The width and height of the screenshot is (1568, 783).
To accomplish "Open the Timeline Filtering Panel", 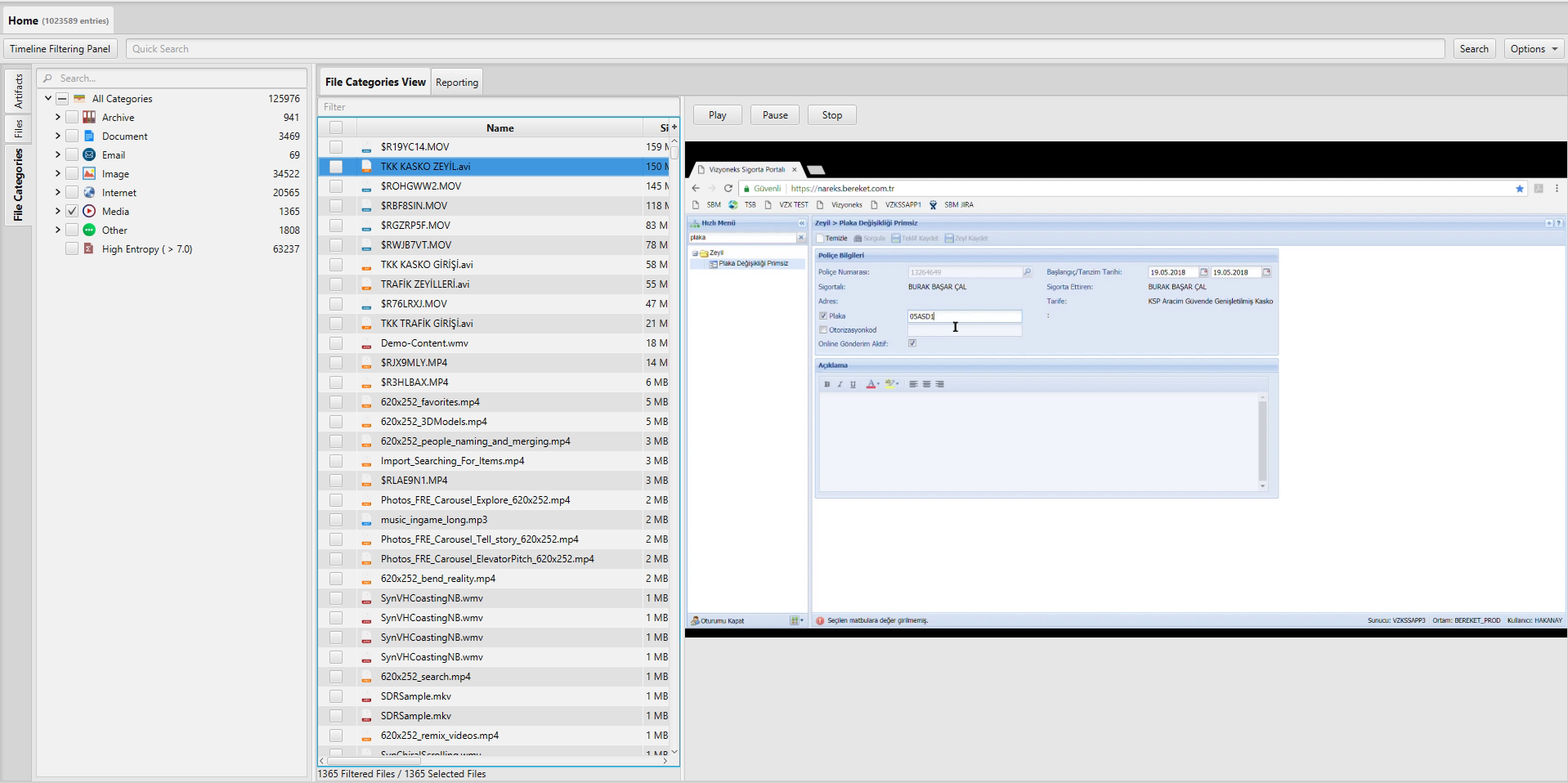I will pos(60,49).
